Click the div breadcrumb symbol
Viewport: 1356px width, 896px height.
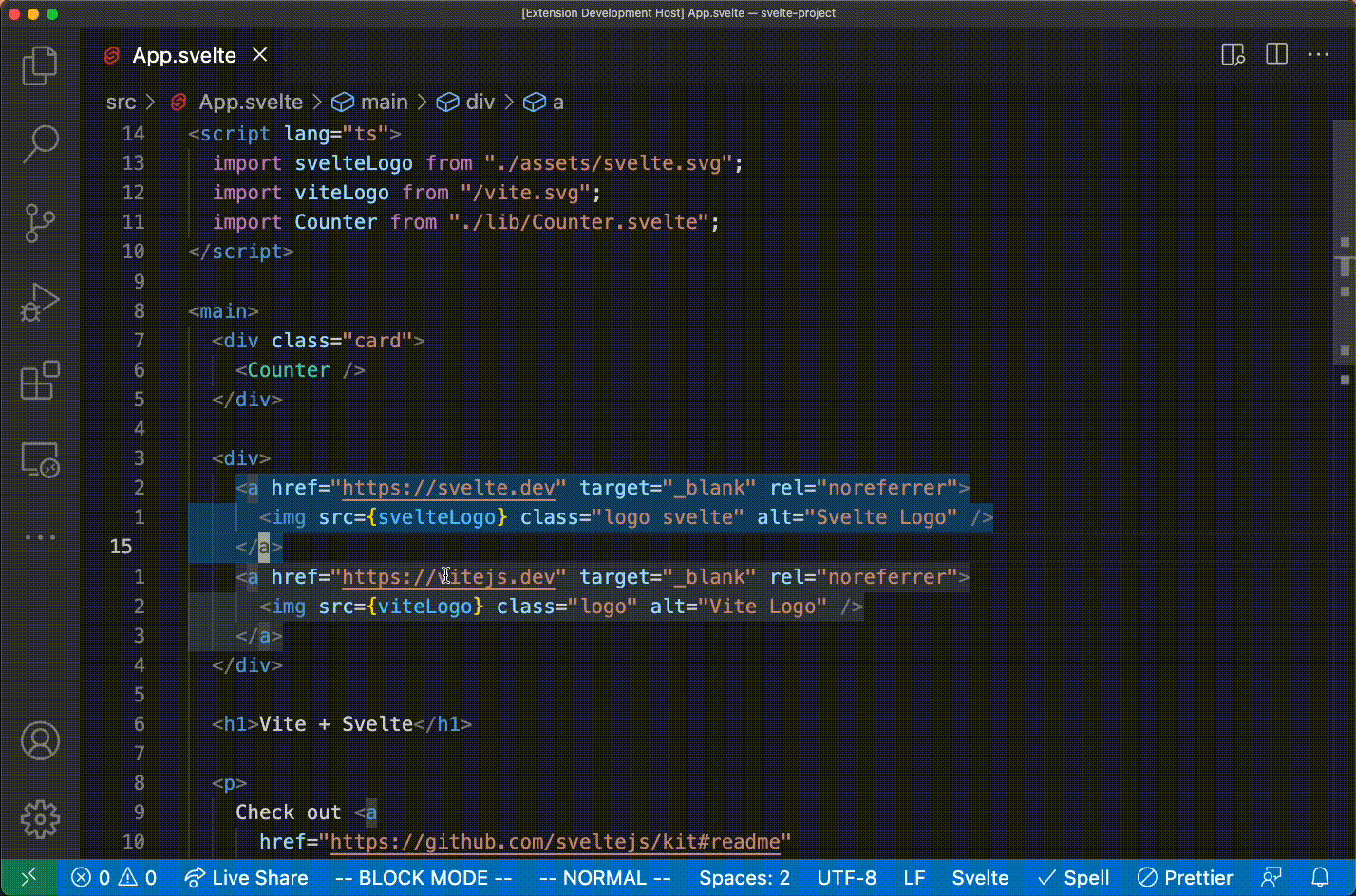(466, 102)
